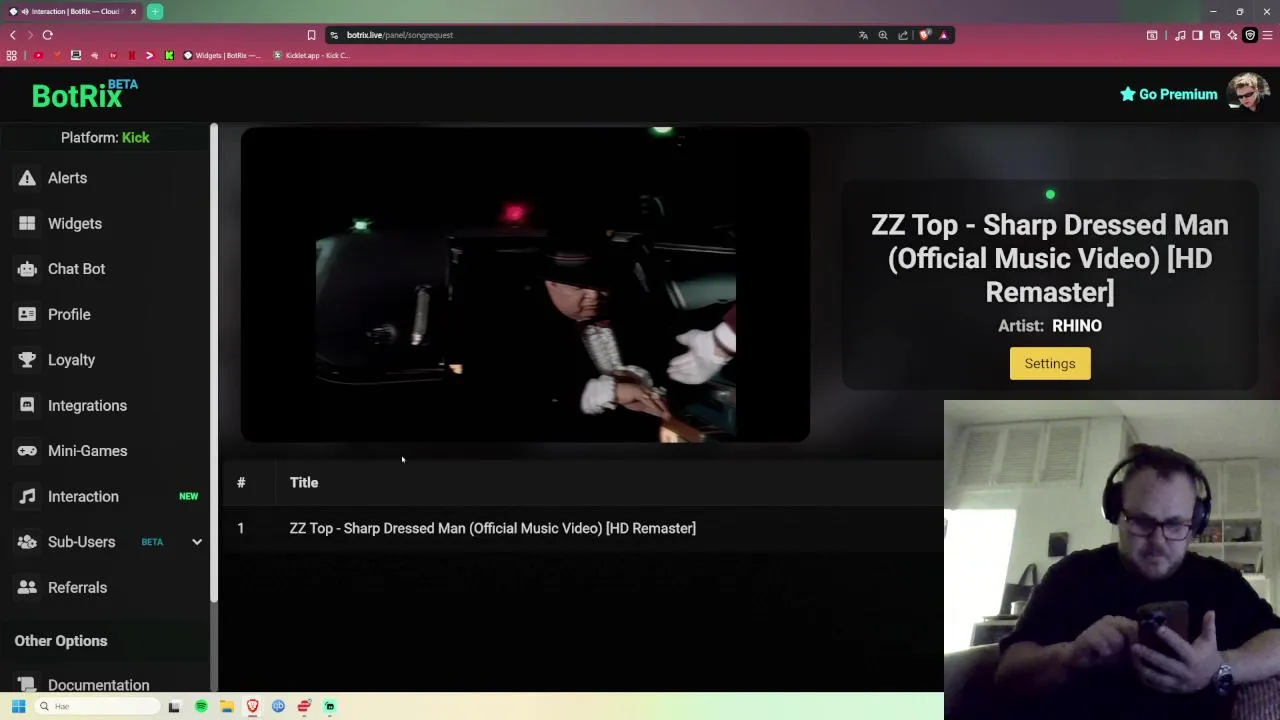1280x720 pixels.
Task: Click the RHINO artist name
Action: coord(1077,326)
